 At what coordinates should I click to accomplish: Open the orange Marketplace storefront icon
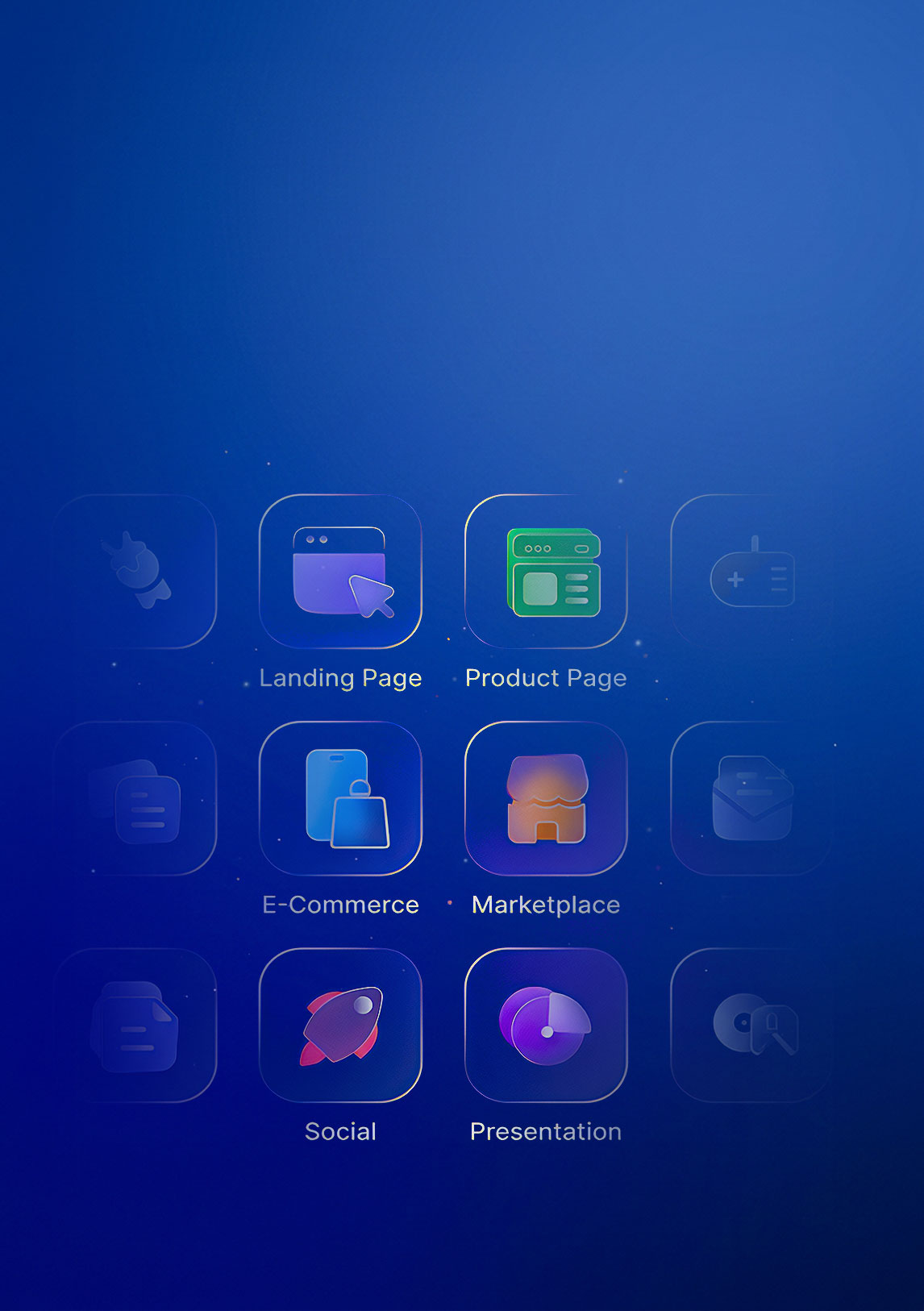point(546,798)
